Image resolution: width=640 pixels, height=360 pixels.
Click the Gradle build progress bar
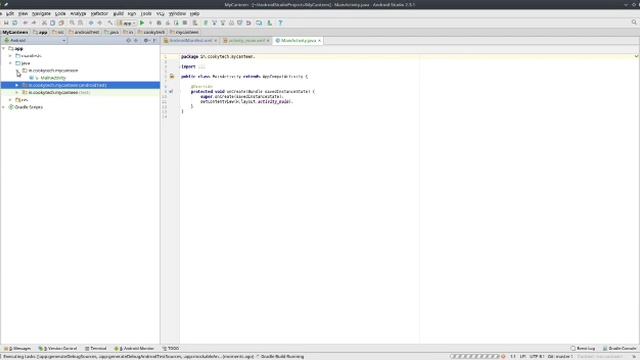click(475, 356)
